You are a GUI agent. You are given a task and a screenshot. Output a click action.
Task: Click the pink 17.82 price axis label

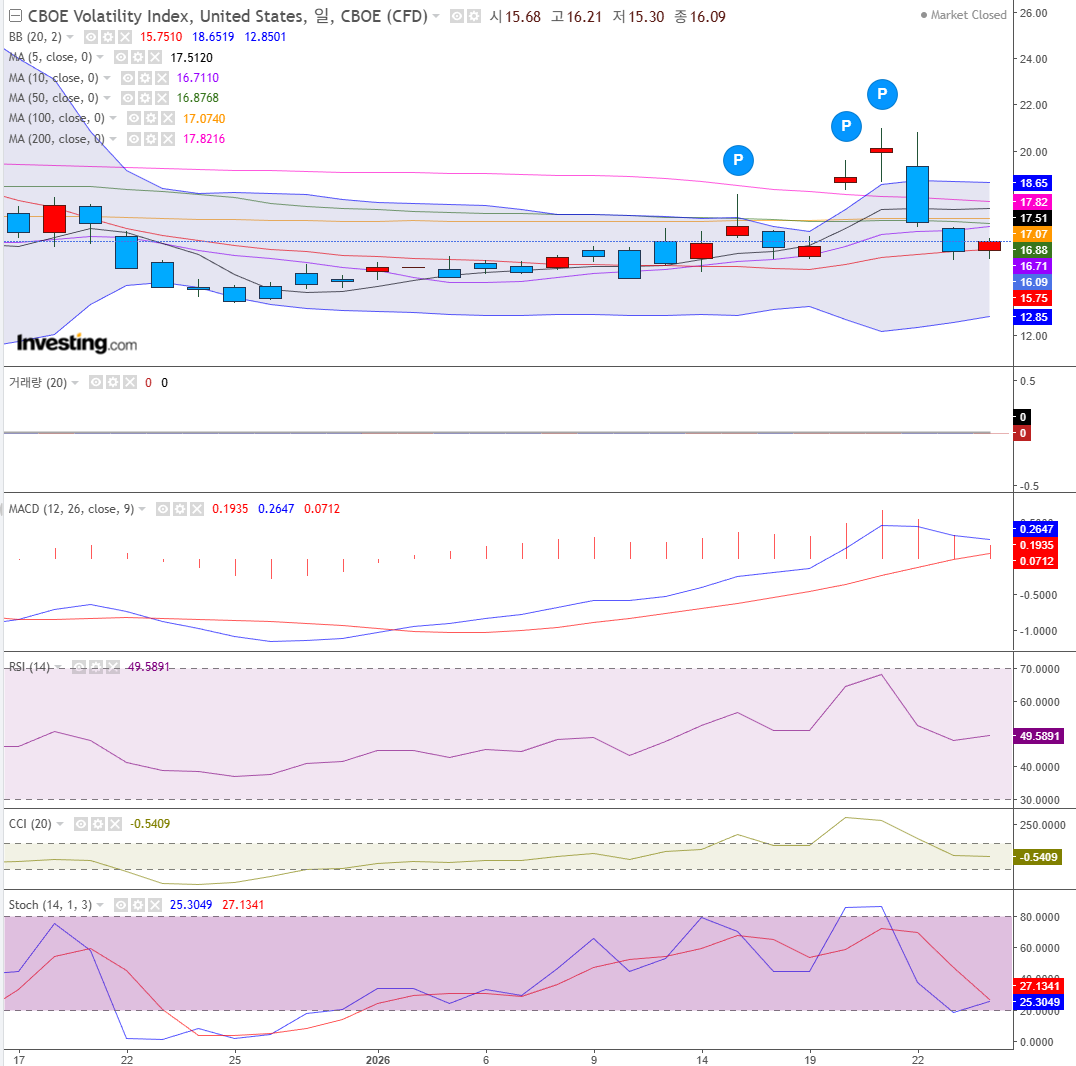(1033, 202)
